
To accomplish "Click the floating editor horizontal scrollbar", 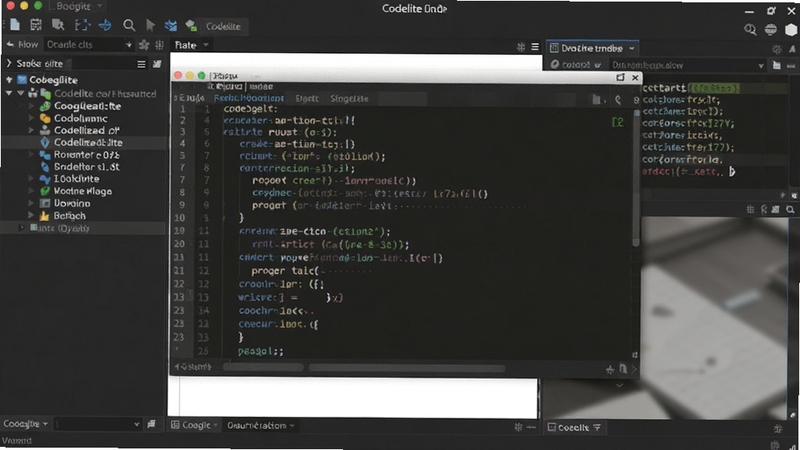I will click(407, 368).
